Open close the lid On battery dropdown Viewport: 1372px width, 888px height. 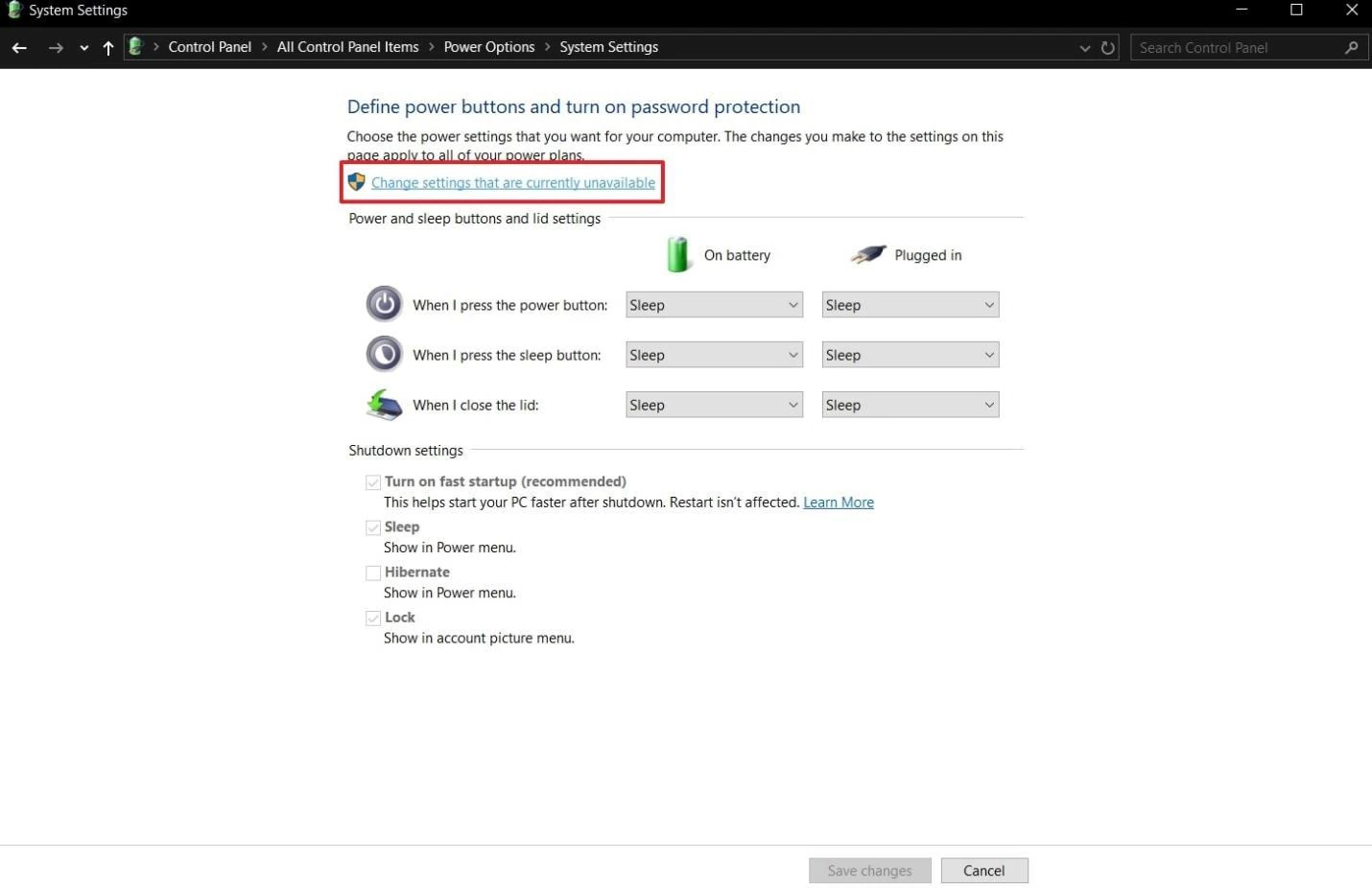(714, 405)
